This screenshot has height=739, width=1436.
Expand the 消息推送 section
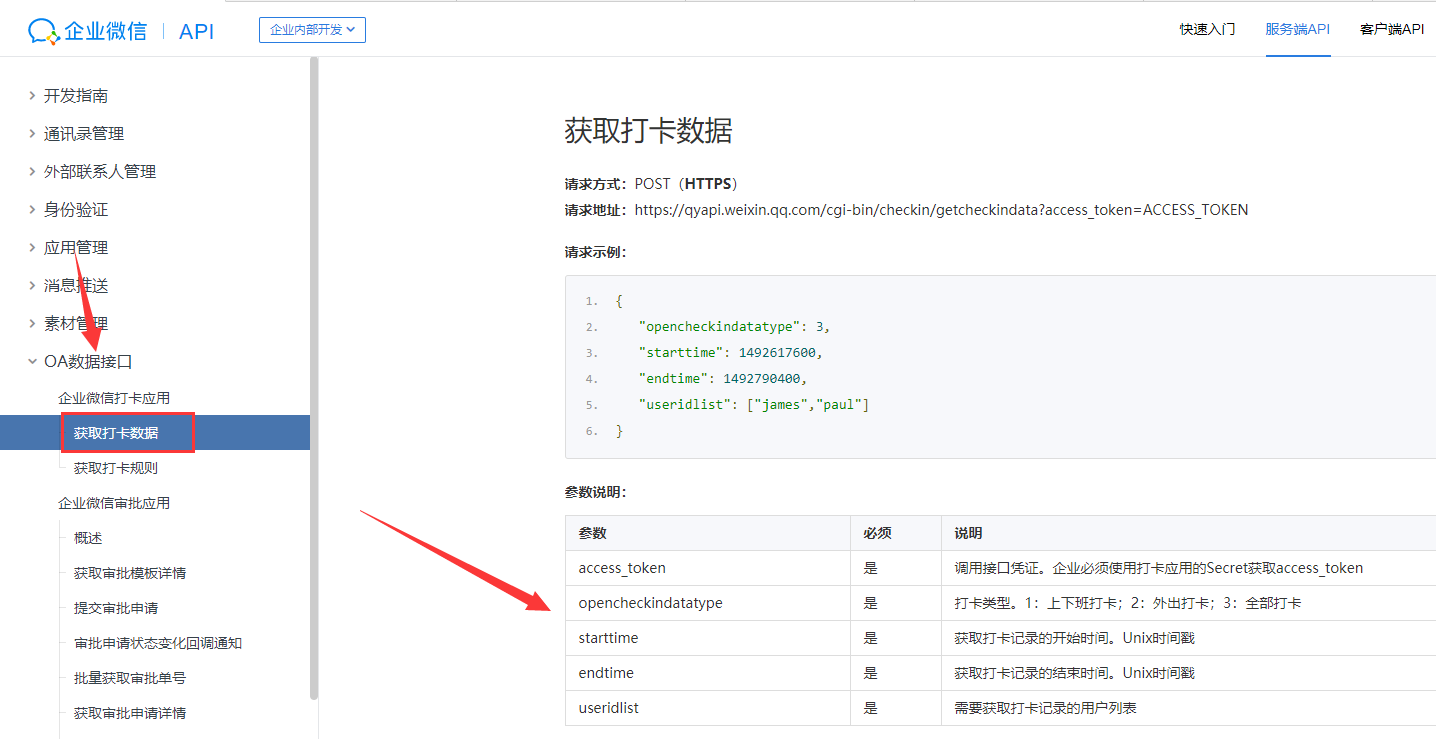click(76, 286)
